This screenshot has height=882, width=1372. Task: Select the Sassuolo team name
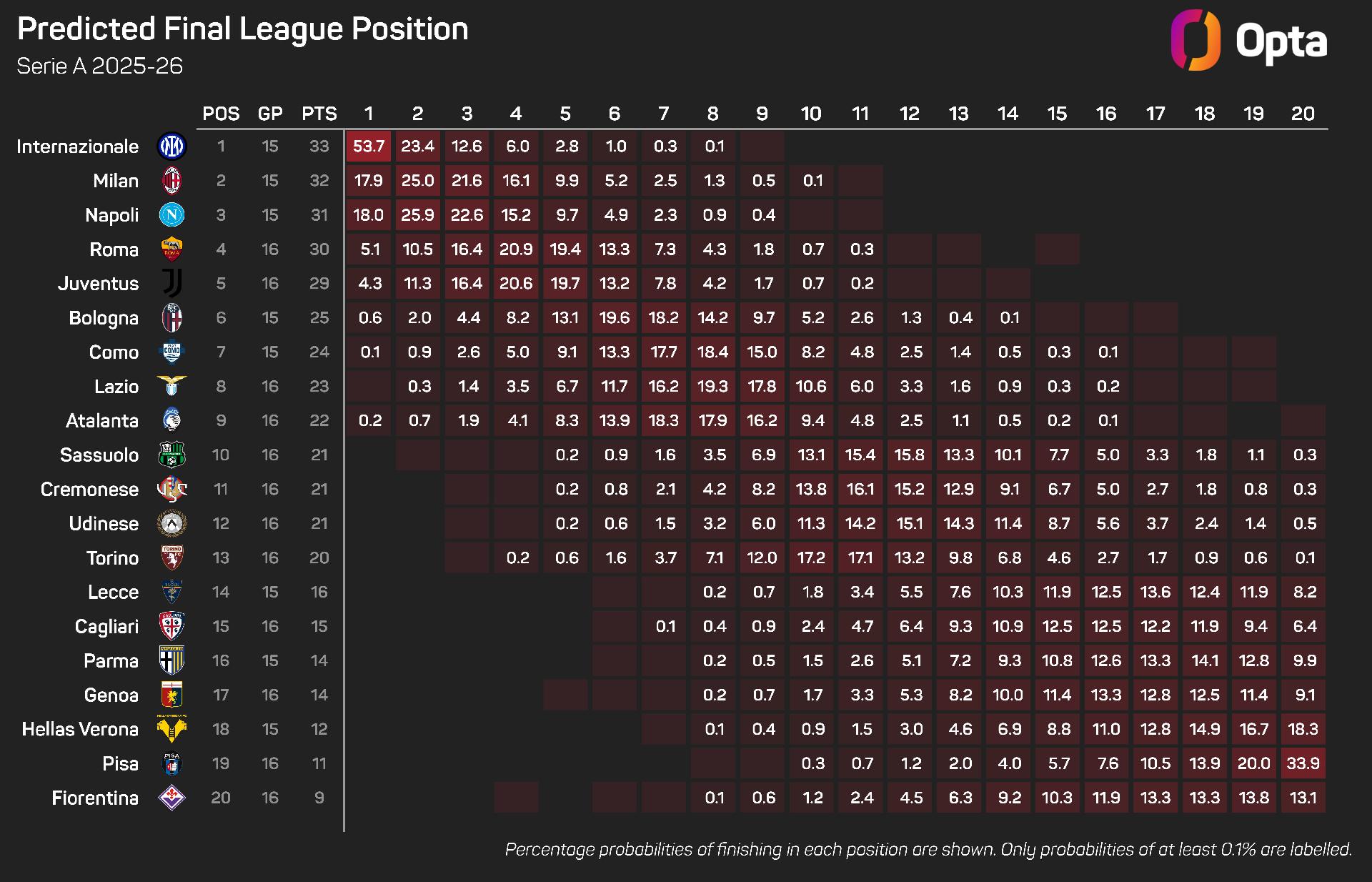pyautogui.click(x=99, y=455)
